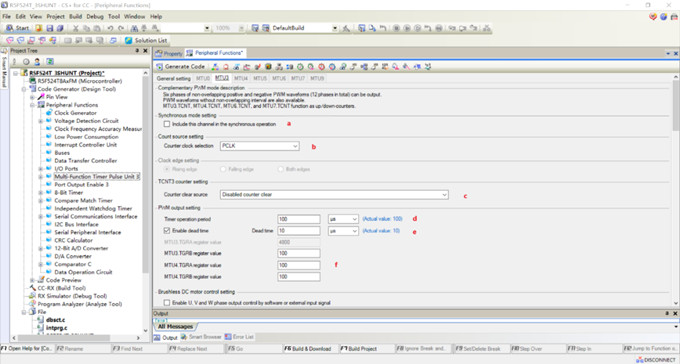Click the MTU4.TGRA register value field

[299, 265]
